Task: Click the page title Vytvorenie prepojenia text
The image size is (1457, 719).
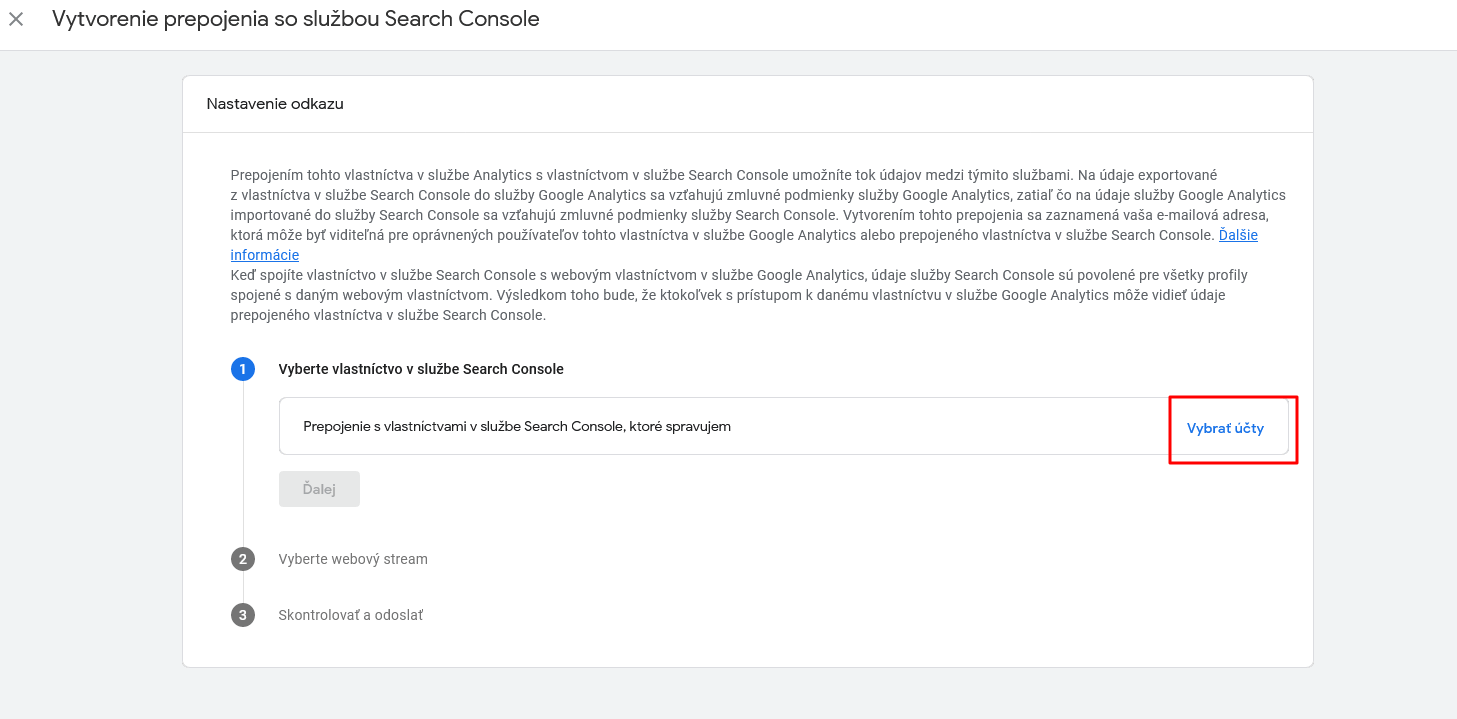Action: tap(296, 18)
